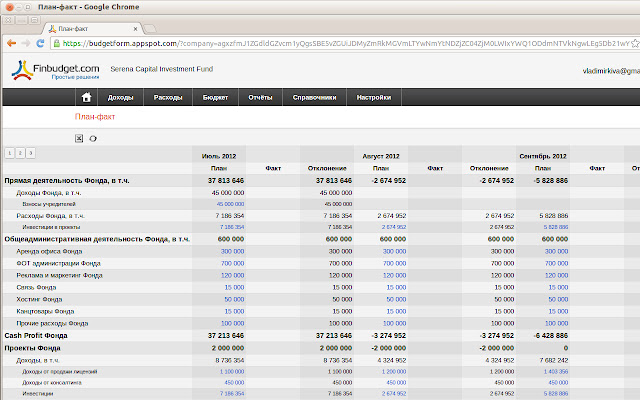The height and width of the screenshot is (400, 640).
Task: Click the Доходы Фонда, в т.ч. row label
Action: (49, 193)
